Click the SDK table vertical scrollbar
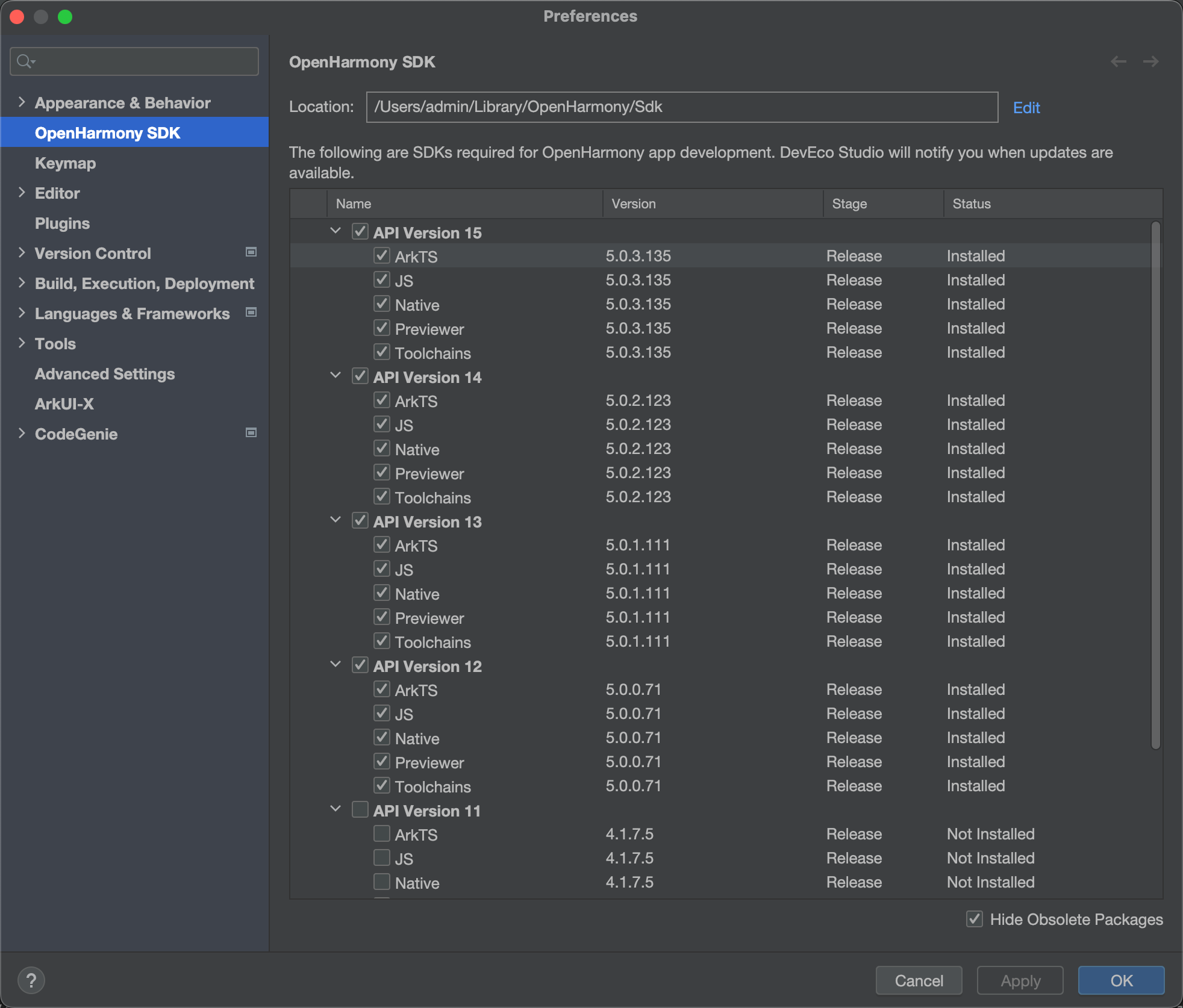Screen dimensions: 1183x1008 [x=1155, y=485]
